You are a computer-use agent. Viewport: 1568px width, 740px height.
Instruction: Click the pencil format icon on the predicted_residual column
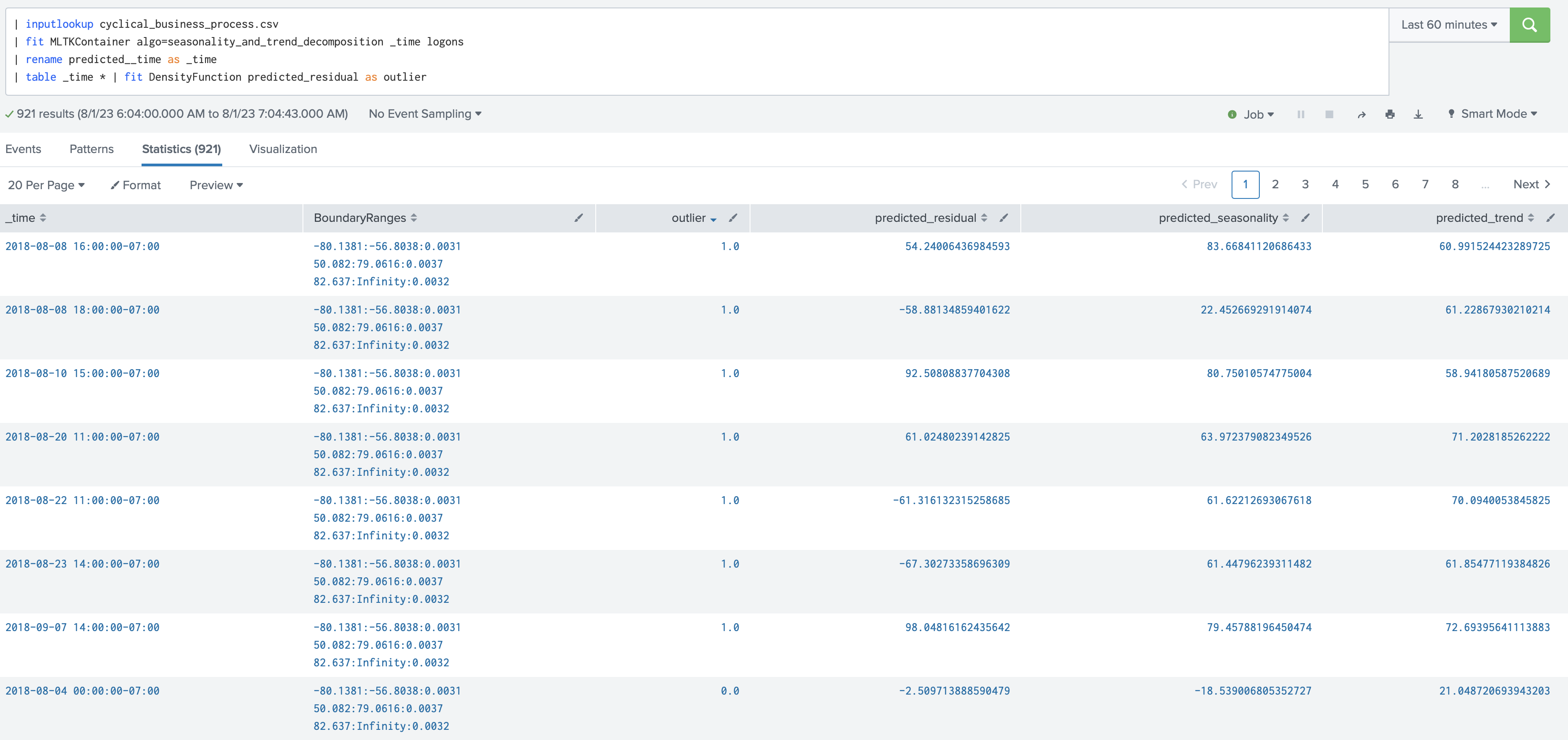(1004, 218)
